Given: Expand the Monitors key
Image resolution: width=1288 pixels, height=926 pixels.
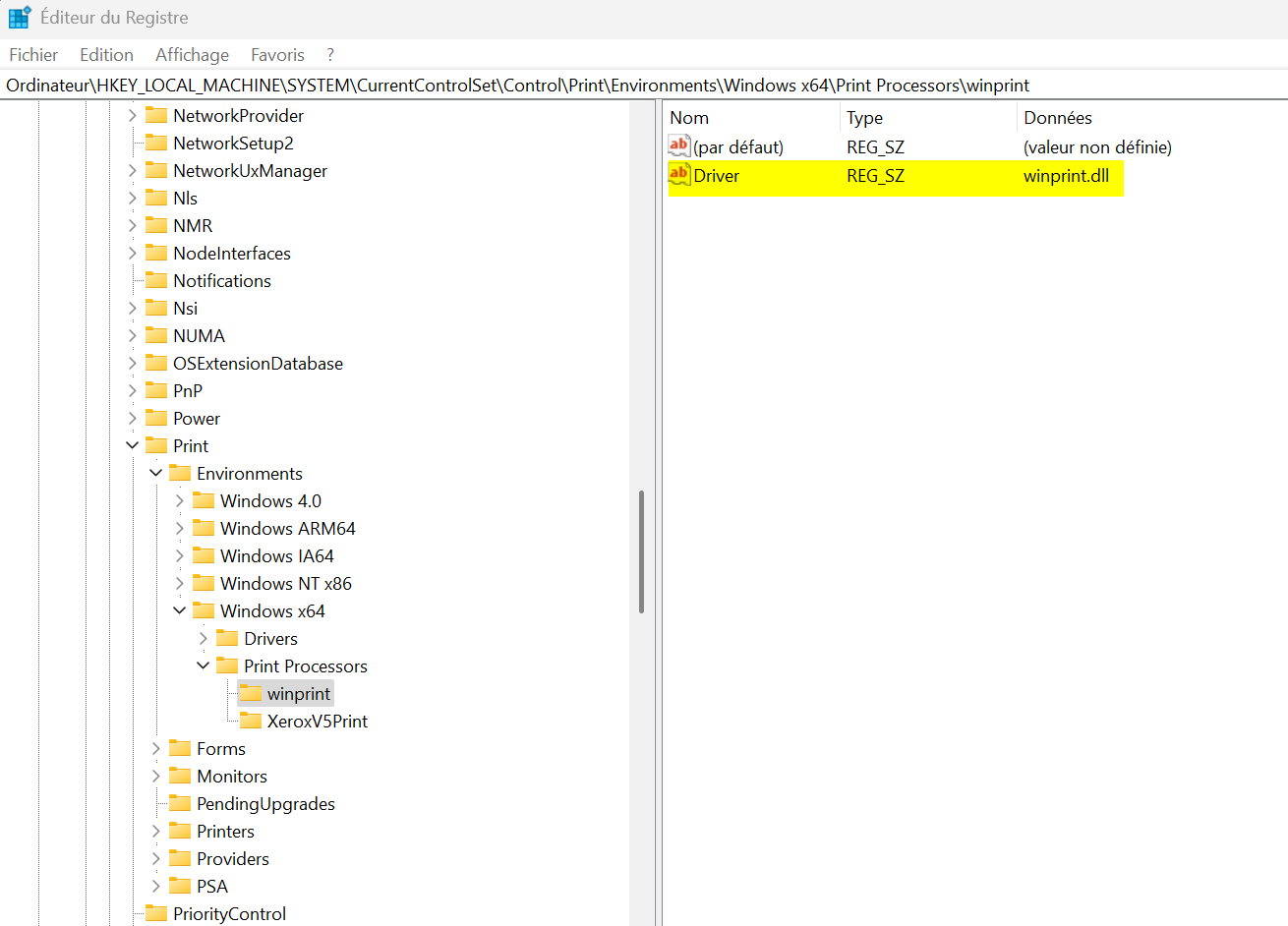Looking at the screenshot, I should coord(155,777).
